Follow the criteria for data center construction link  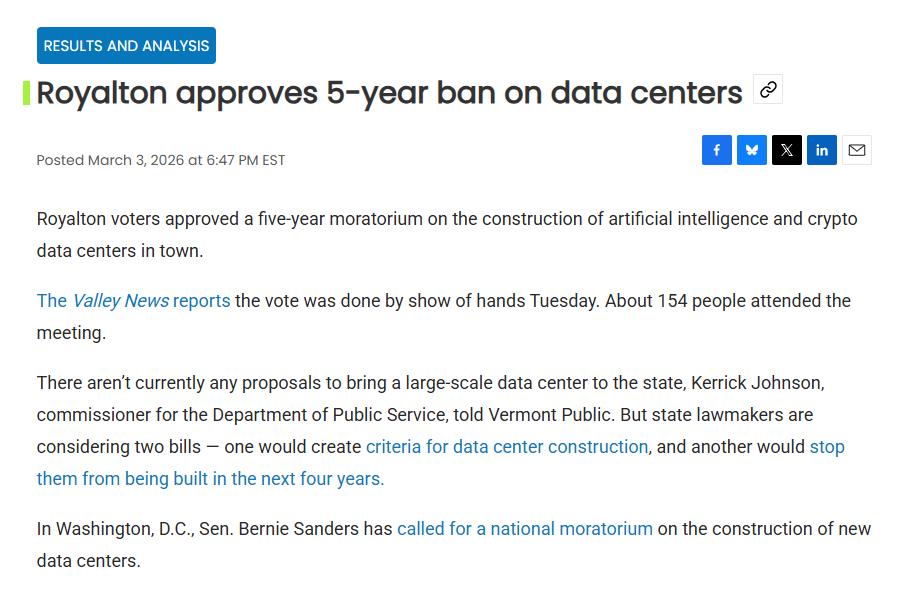pyautogui.click(x=507, y=447)
